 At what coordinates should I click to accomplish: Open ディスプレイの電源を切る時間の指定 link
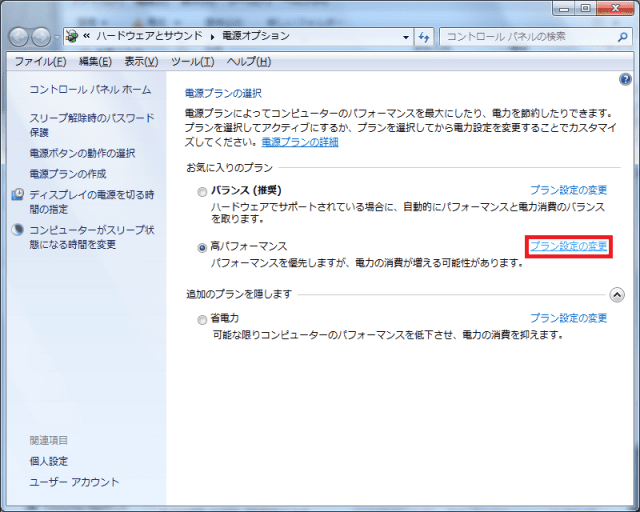tap(91, 202)
